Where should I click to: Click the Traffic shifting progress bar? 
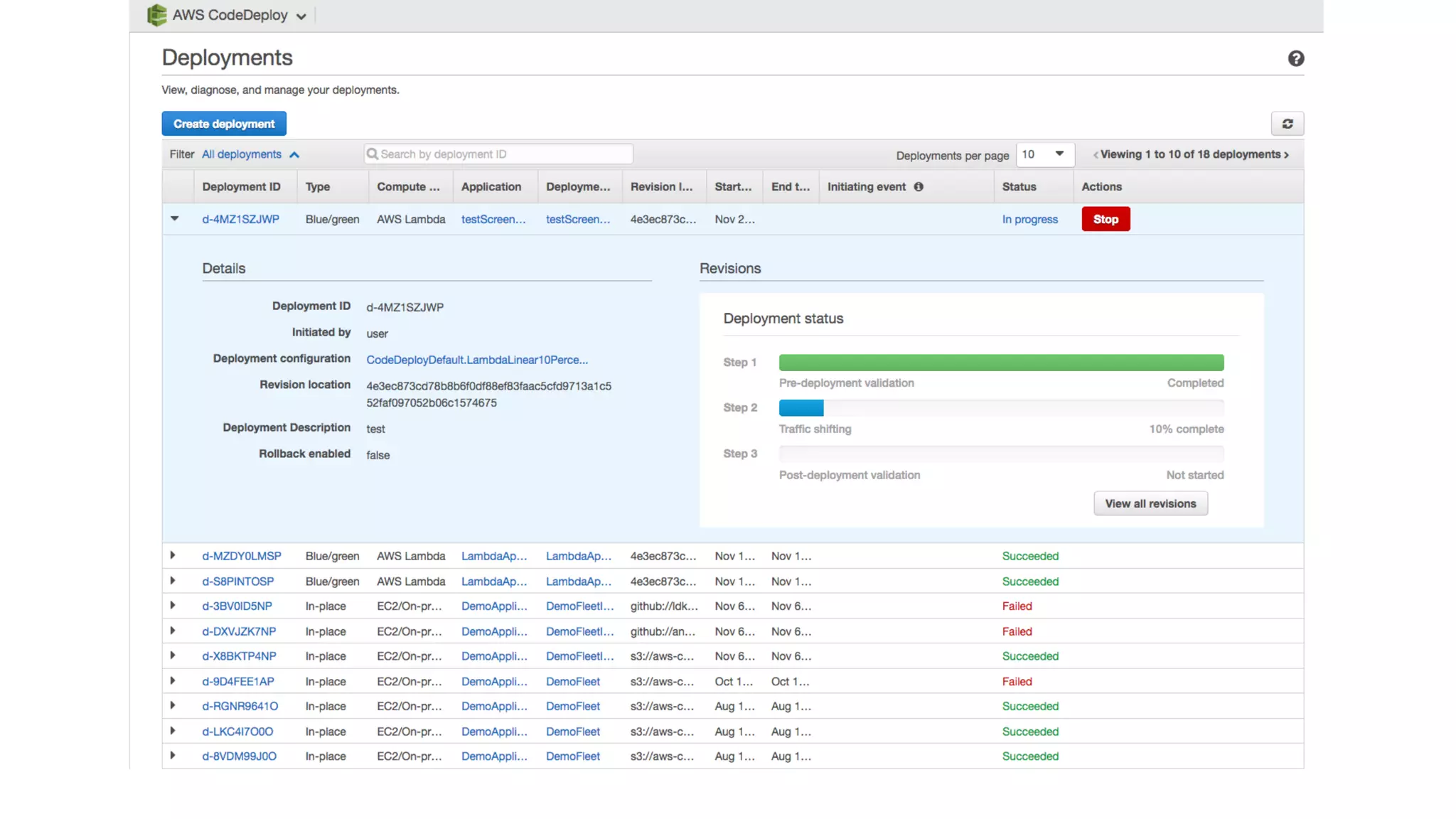pos(1000,408)
